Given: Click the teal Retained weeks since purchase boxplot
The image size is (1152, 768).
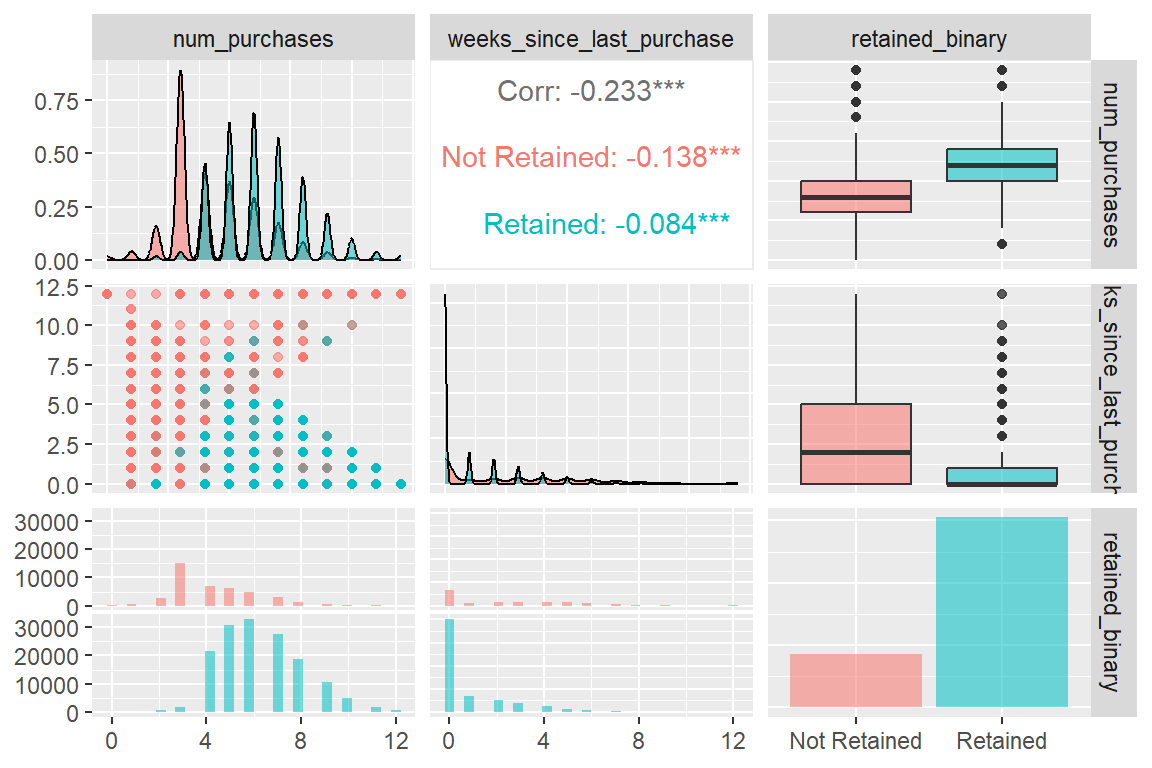Looking at the screenshot, I should point(1002,476).
